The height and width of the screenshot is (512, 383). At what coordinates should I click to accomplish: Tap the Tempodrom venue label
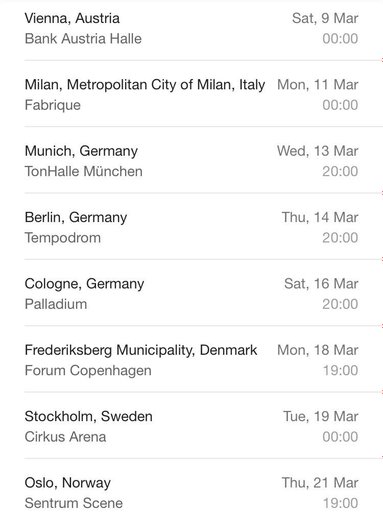coord(63,238)
